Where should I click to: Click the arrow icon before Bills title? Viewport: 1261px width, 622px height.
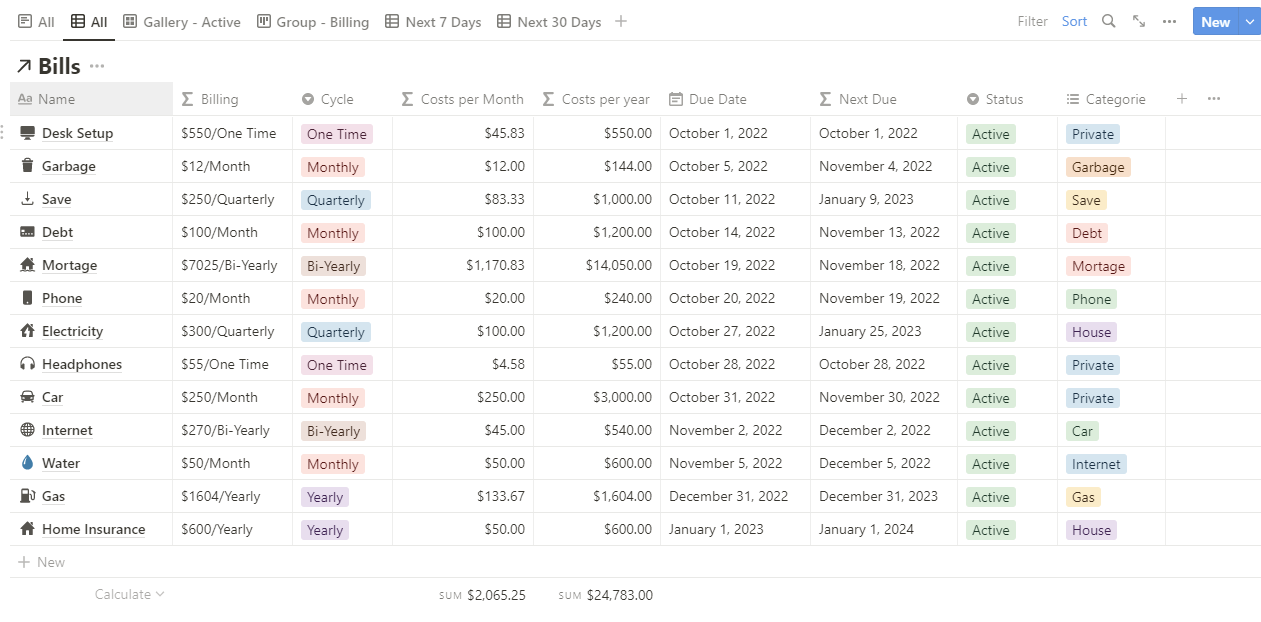(23, 67)
